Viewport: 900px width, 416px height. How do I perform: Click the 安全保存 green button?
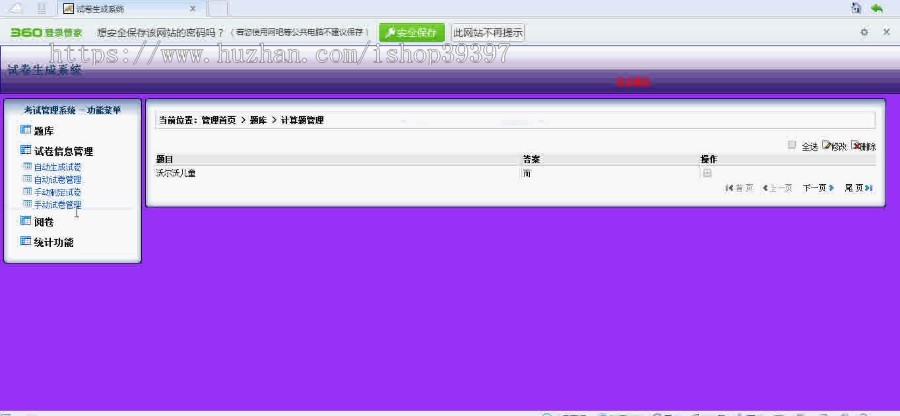pyautogui.click(x=412, y=33)
